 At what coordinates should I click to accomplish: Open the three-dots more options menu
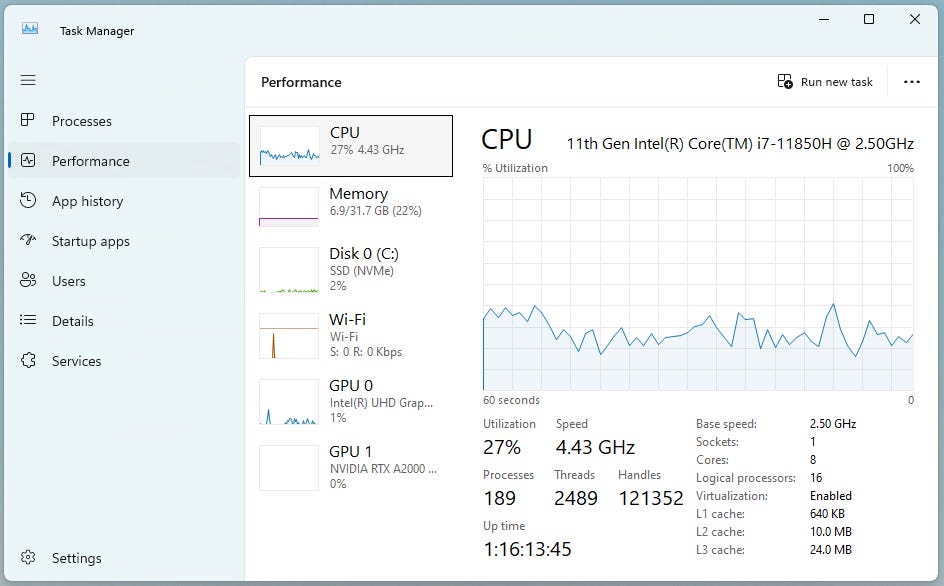point(911,82)
